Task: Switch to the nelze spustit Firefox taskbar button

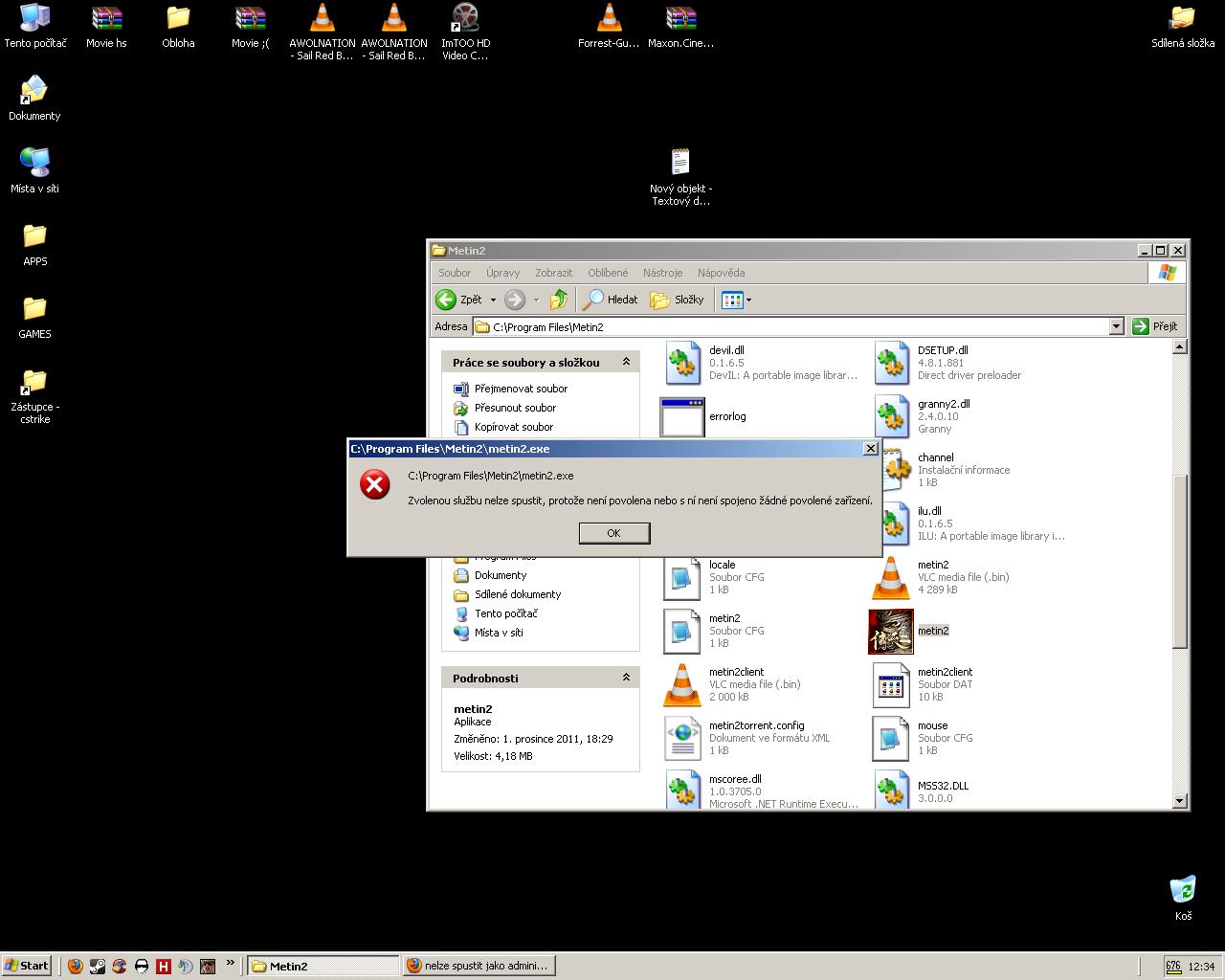Action: (479, 966)
